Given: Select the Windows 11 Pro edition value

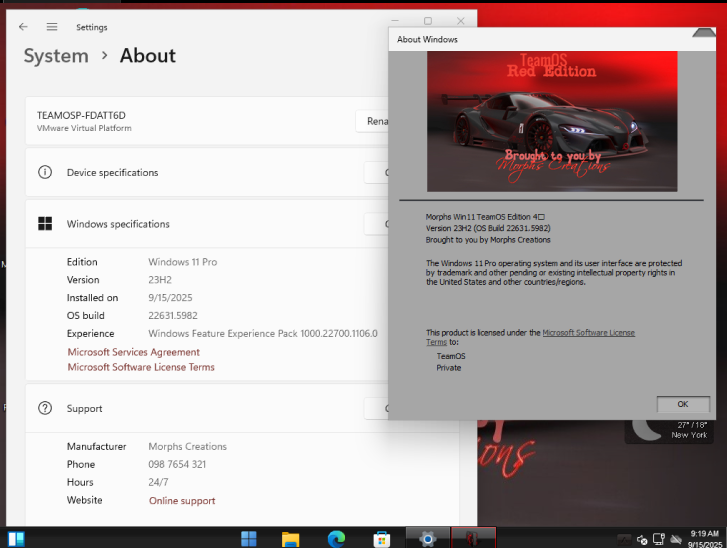Looking at the screenshot, I should [183, 262].
